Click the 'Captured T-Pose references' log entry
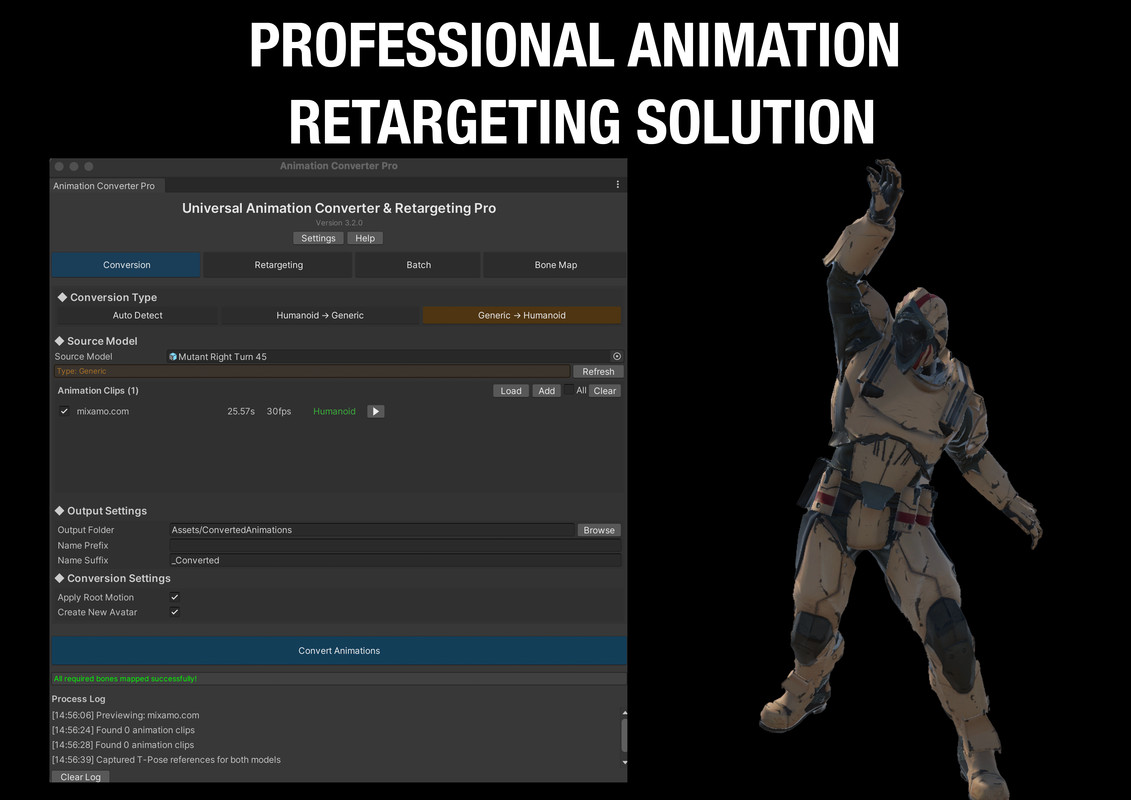Viewport: 1131px width, 800px height. click(166, 760)
